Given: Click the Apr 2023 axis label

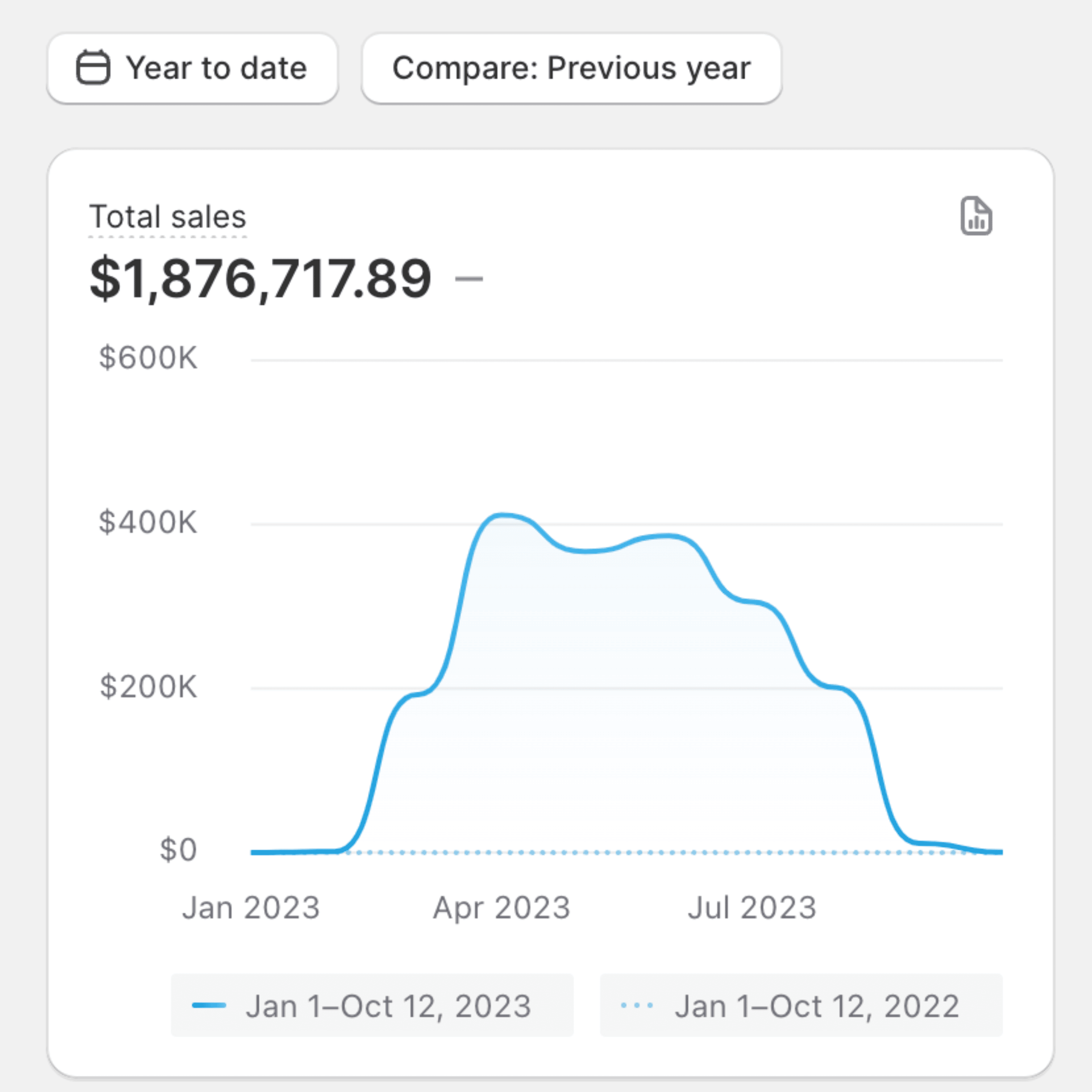Looking at the screenshot, I should (x=502, y=908).
